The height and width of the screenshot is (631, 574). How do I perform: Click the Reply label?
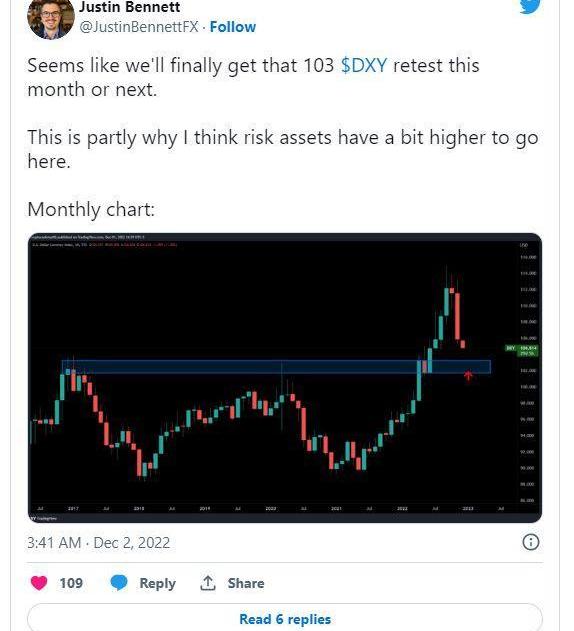(157, 583)
